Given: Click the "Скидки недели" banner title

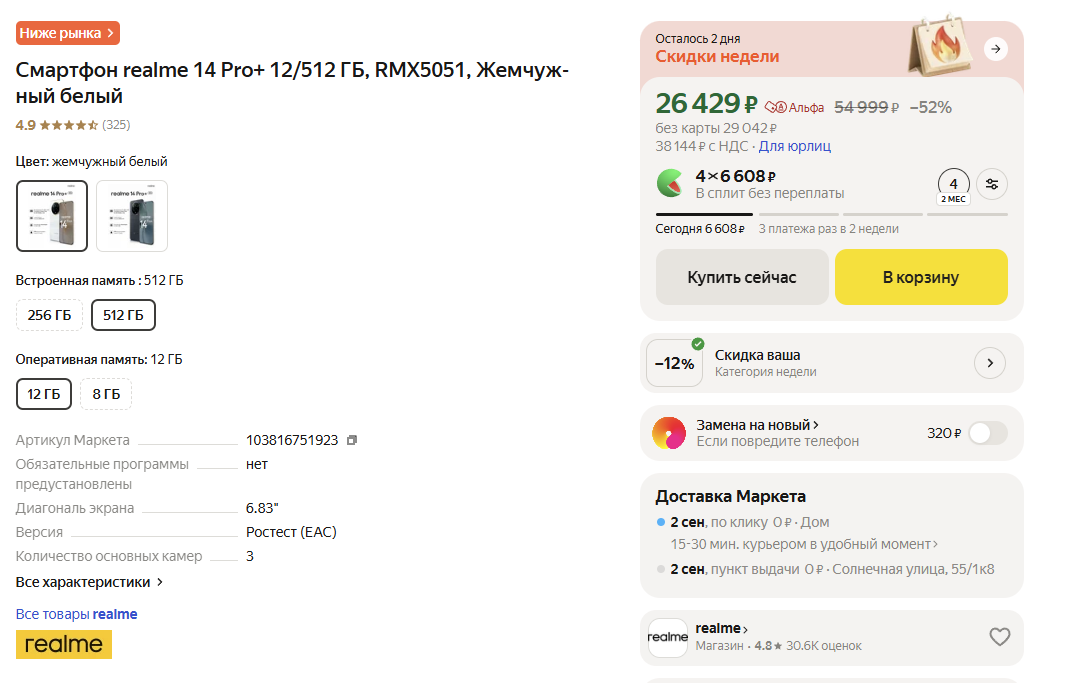Looking at the screenshot, I should (717, 56).
